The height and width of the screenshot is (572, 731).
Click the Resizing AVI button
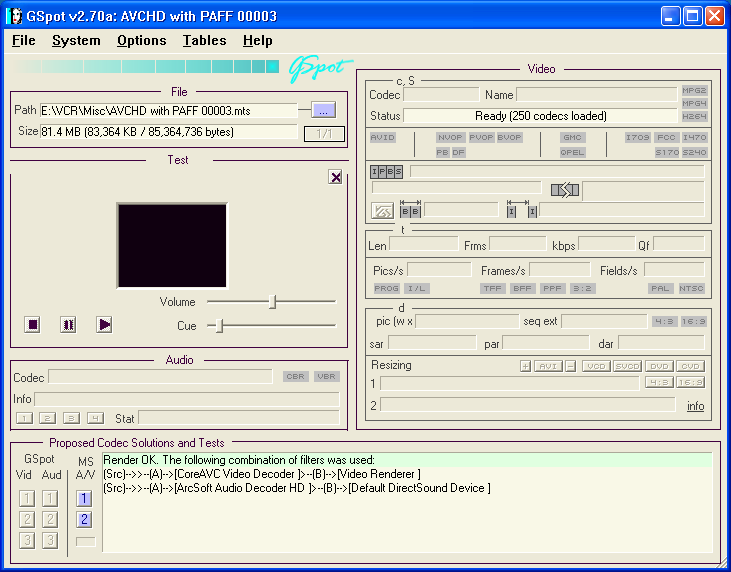(x=548, y=366)
